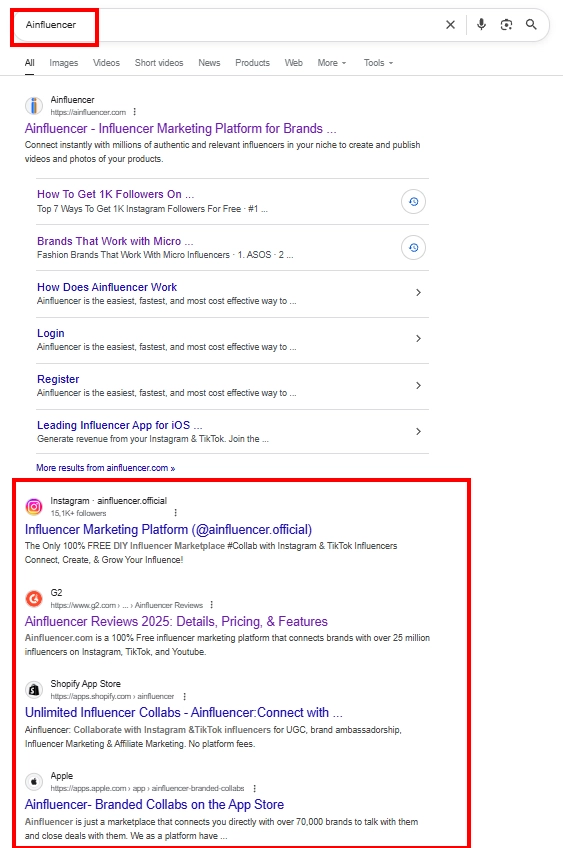Expand the Tools dropdown
563x848 pixels.
point(379,63)
